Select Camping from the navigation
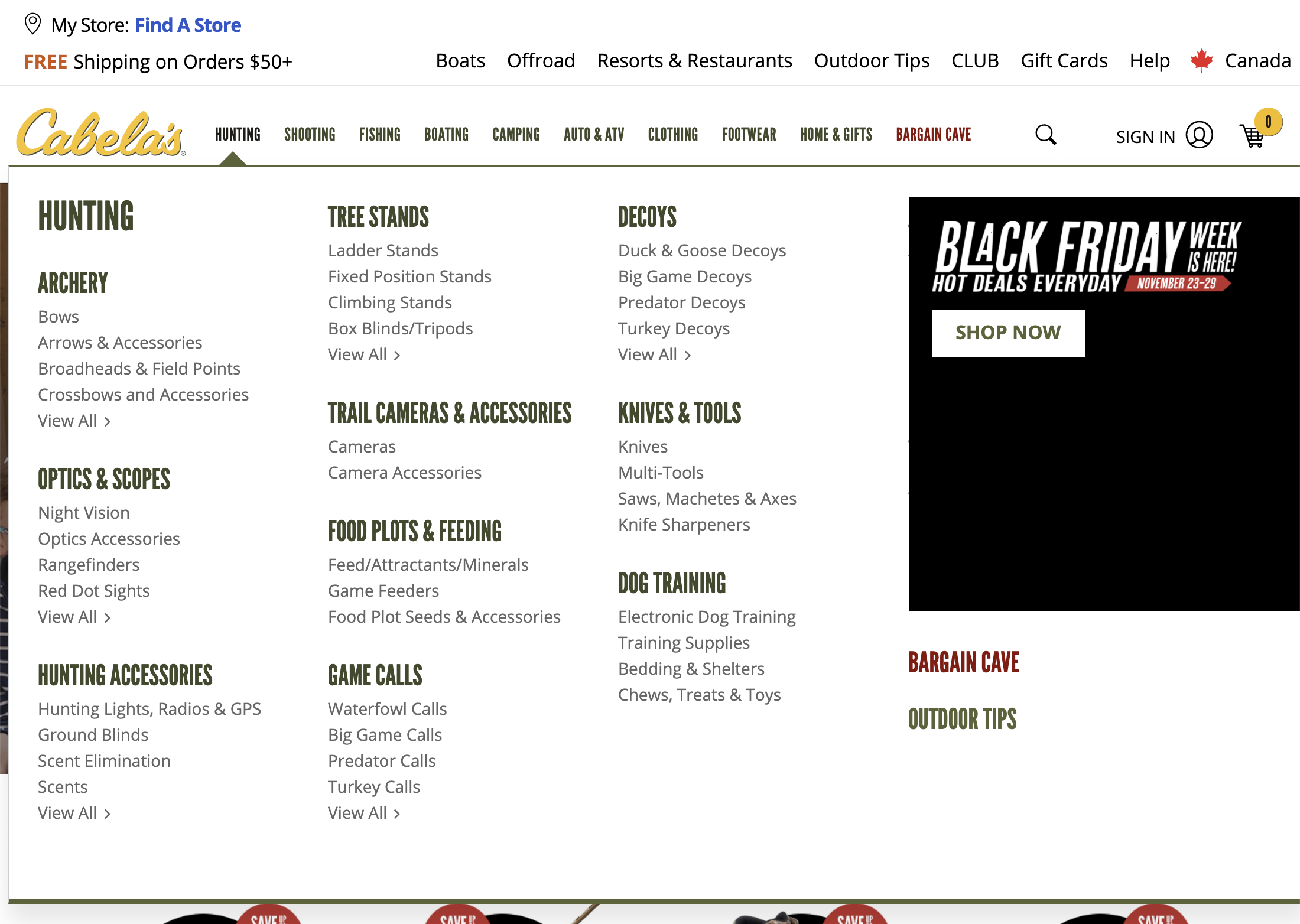Image resolution: width=1300 pixels, height=924 pixels. (x=516, y=135)
